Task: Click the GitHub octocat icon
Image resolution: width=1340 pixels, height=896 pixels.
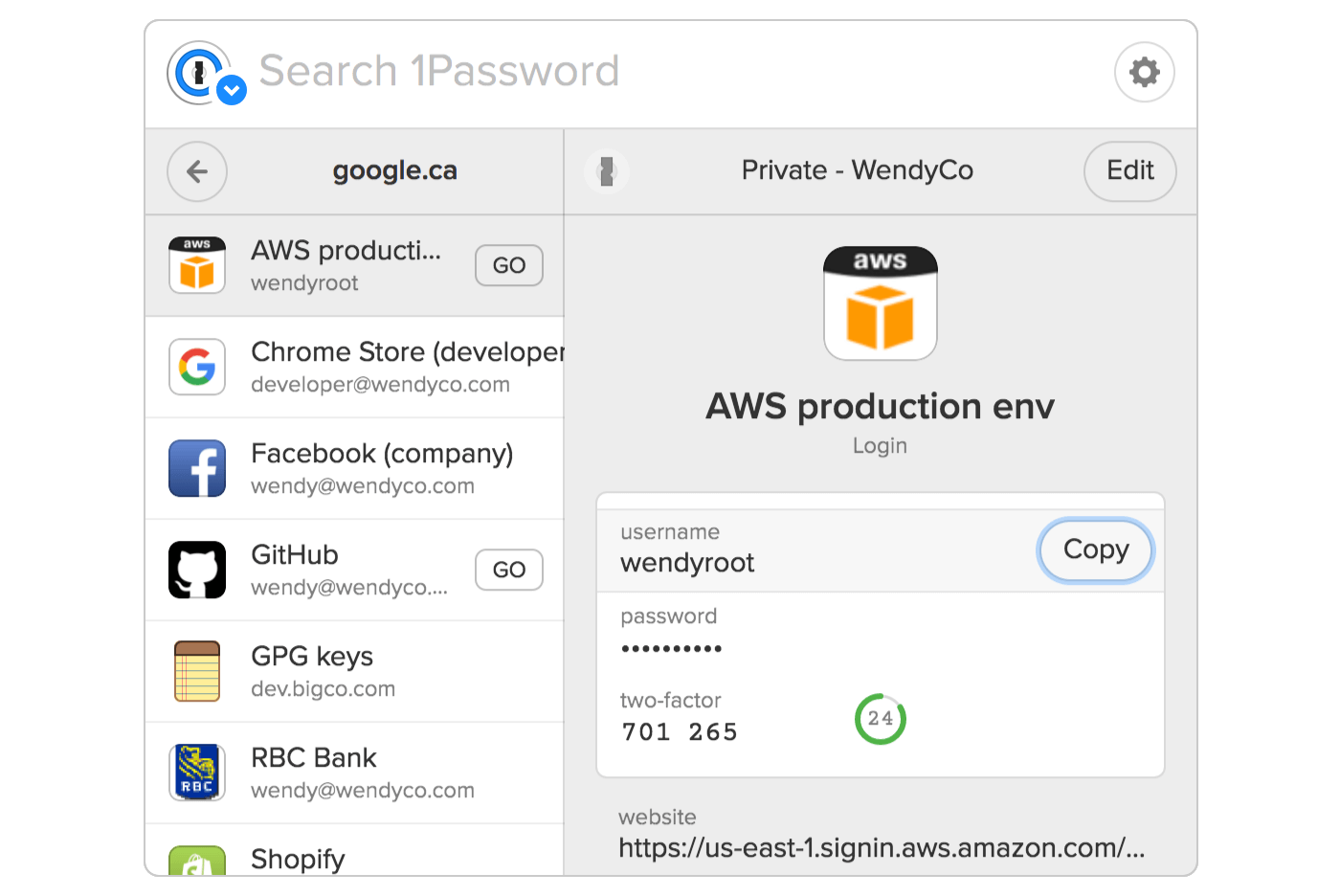Action: pyautogui.click(x=197, y=570)
